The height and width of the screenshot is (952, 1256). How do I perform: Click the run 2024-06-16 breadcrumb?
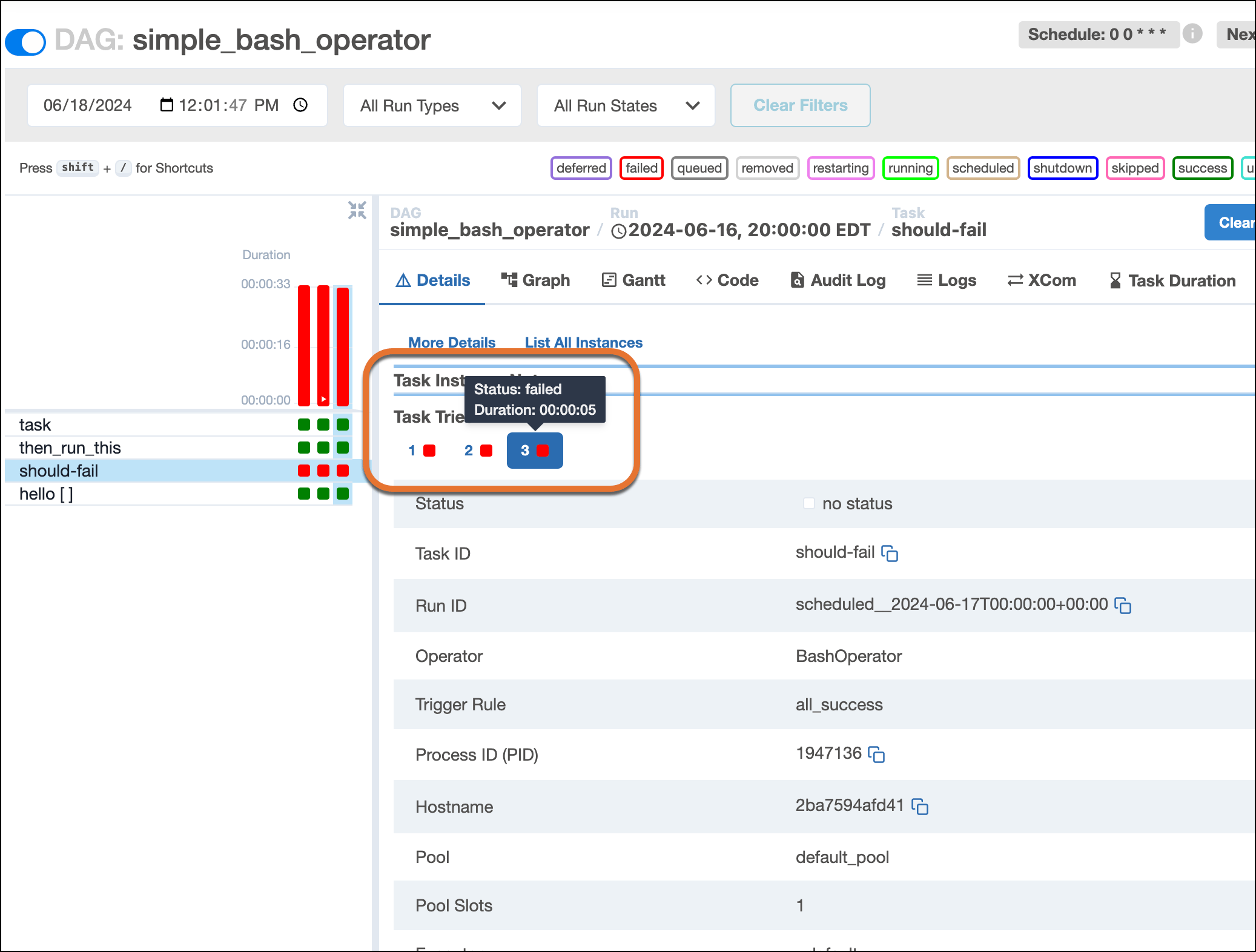741,230
